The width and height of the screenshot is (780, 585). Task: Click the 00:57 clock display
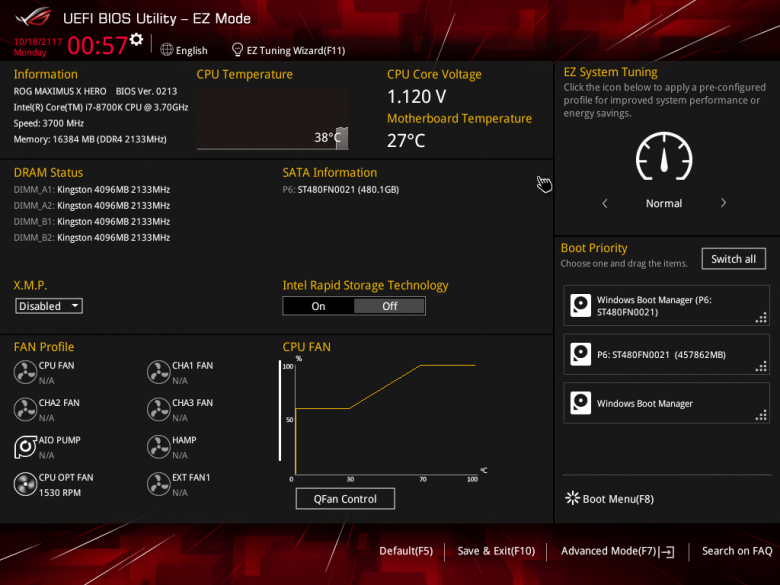click(98, 45)
